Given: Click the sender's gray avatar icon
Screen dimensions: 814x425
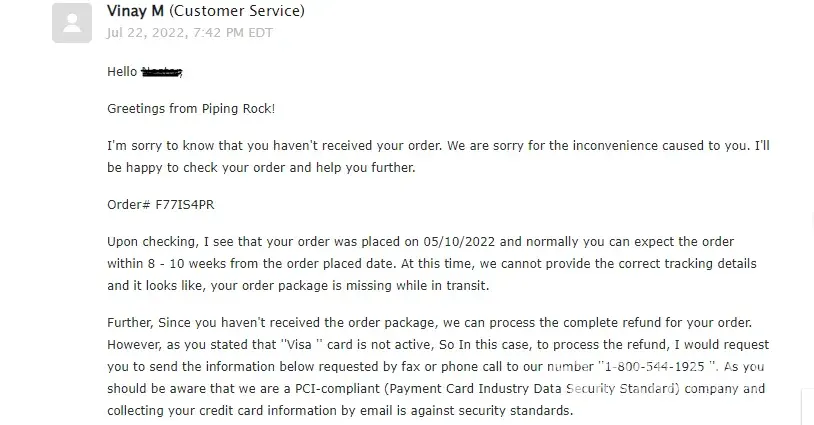Looking at the screenshot, I should point(72,22).
